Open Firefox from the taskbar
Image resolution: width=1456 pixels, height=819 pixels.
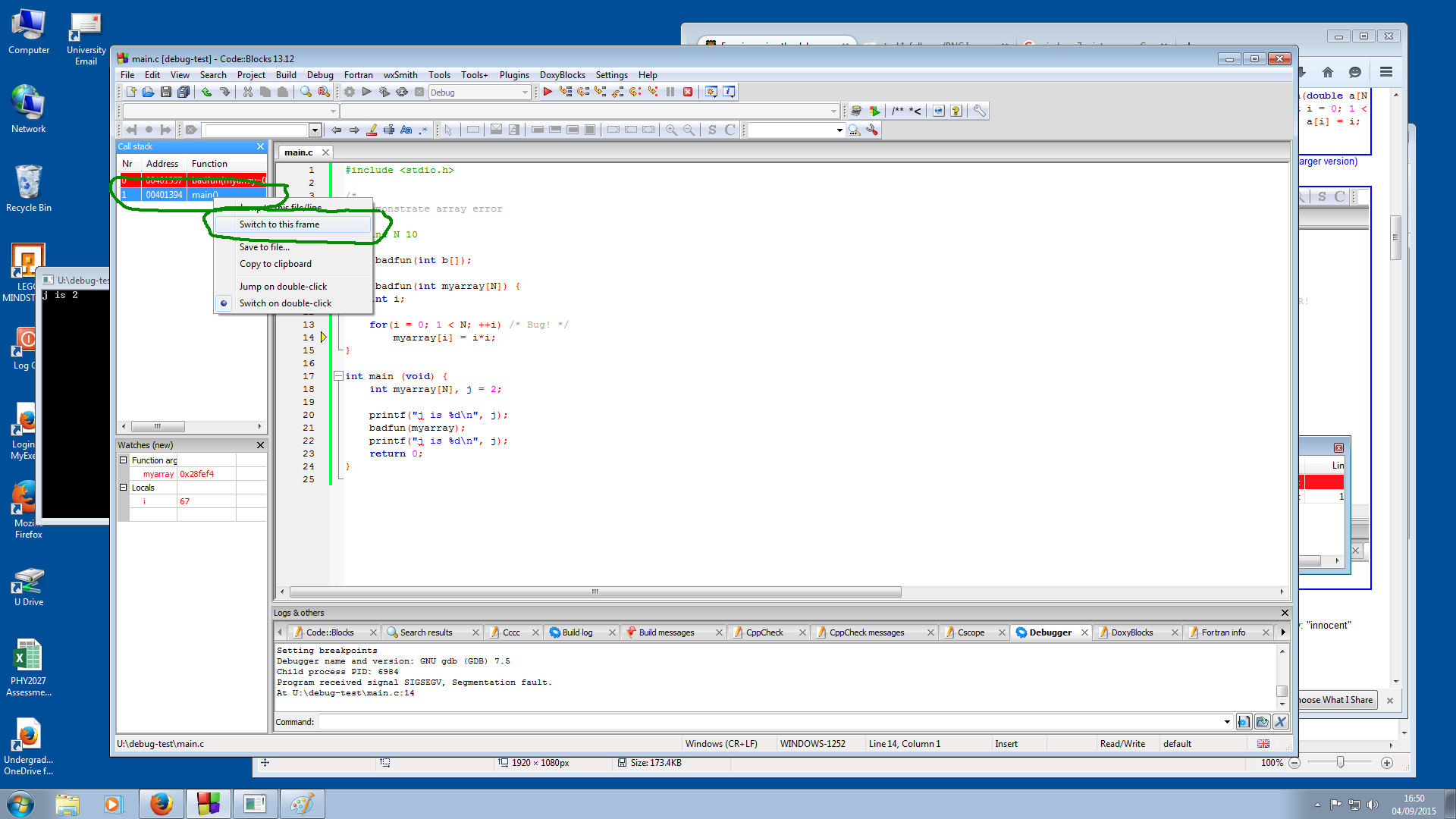pyautogui.click(x=161, y=804)
